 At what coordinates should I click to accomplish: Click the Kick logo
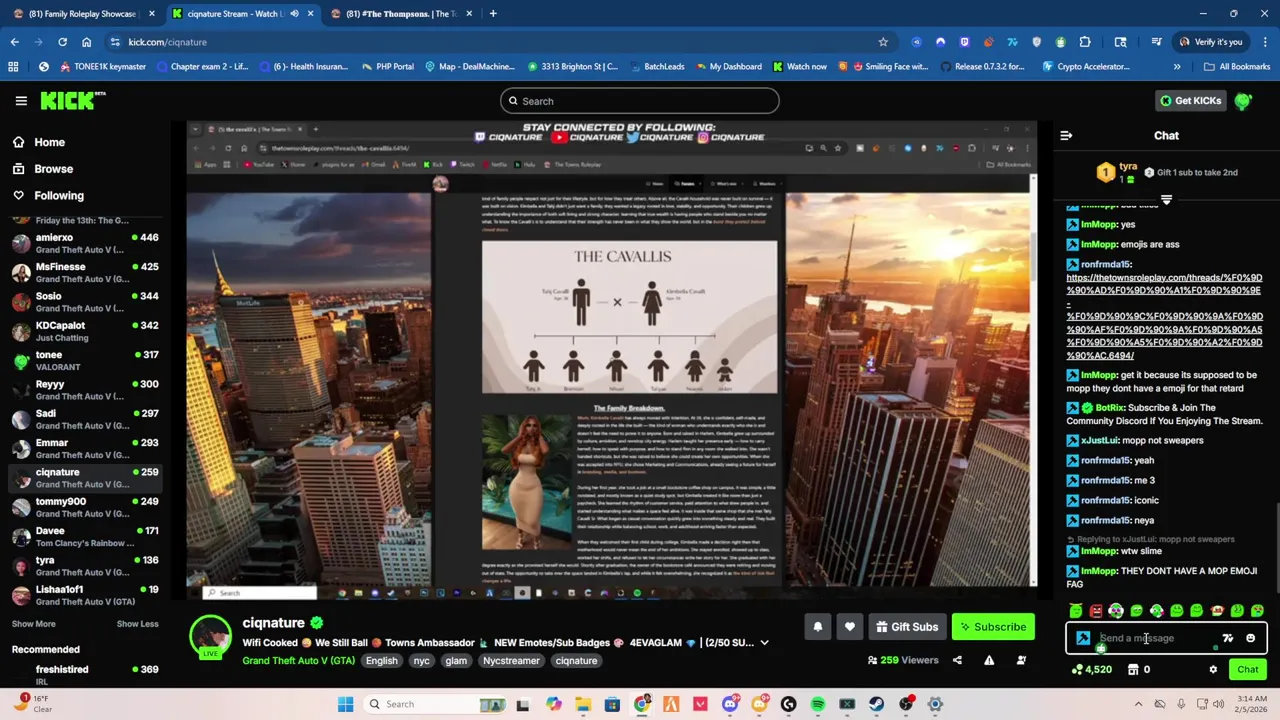pyautogui.click(x=72, y=101)
